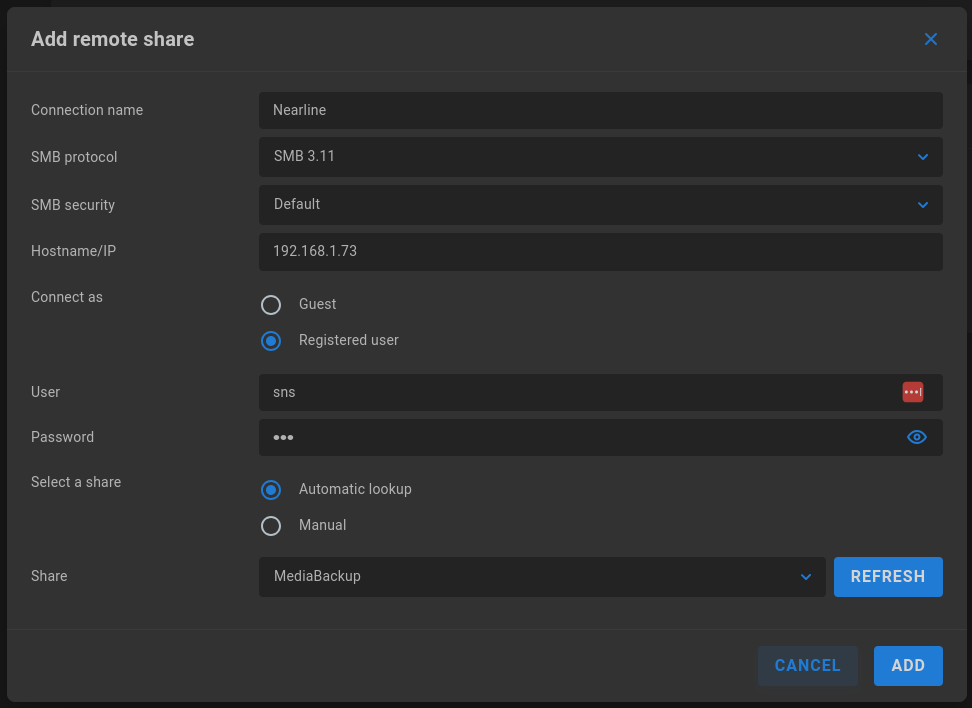Click the Share dropdown chevron arrow

point(805,577)
